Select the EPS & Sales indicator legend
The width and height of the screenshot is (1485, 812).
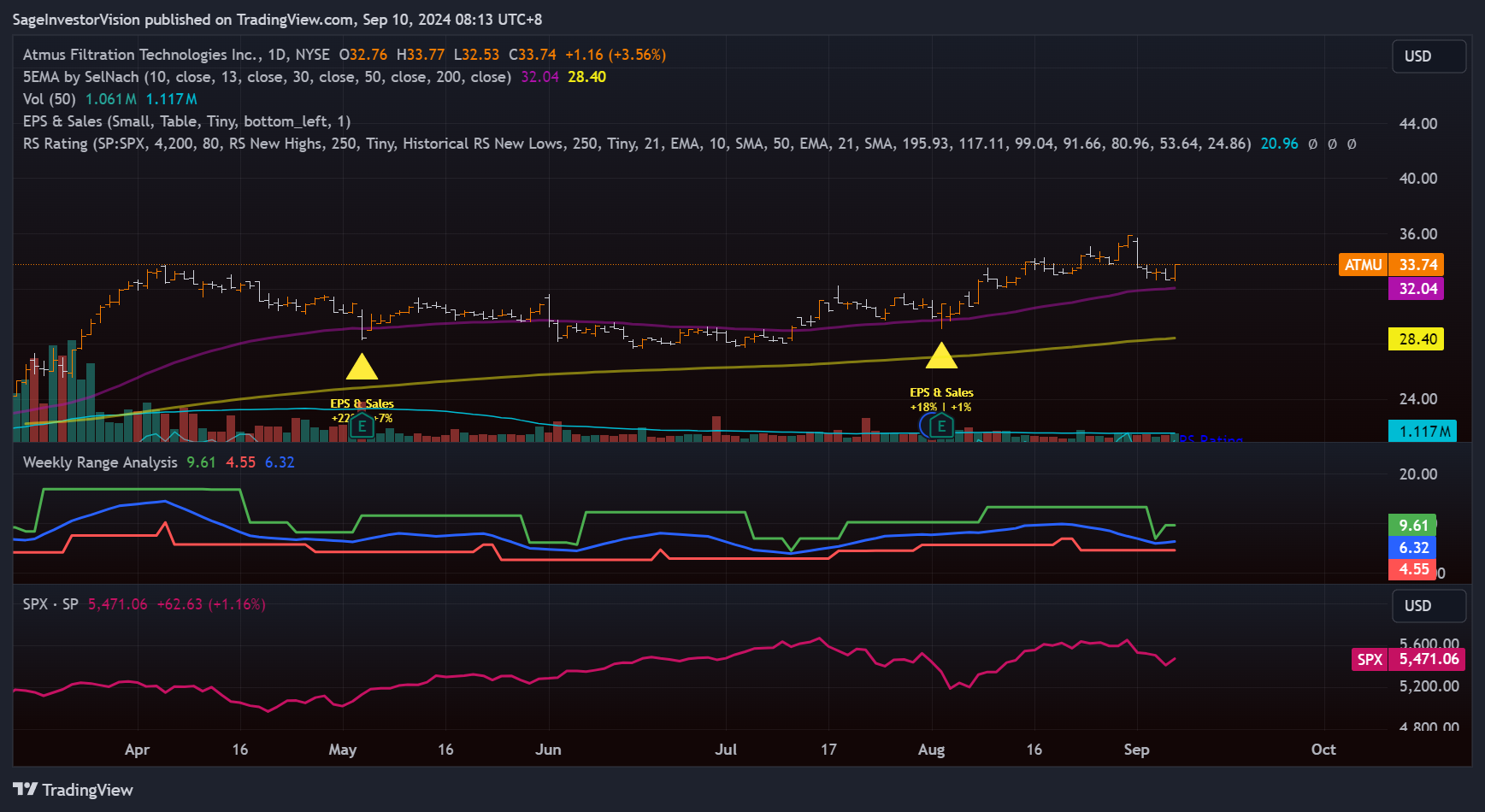click(x=186, y=121)
